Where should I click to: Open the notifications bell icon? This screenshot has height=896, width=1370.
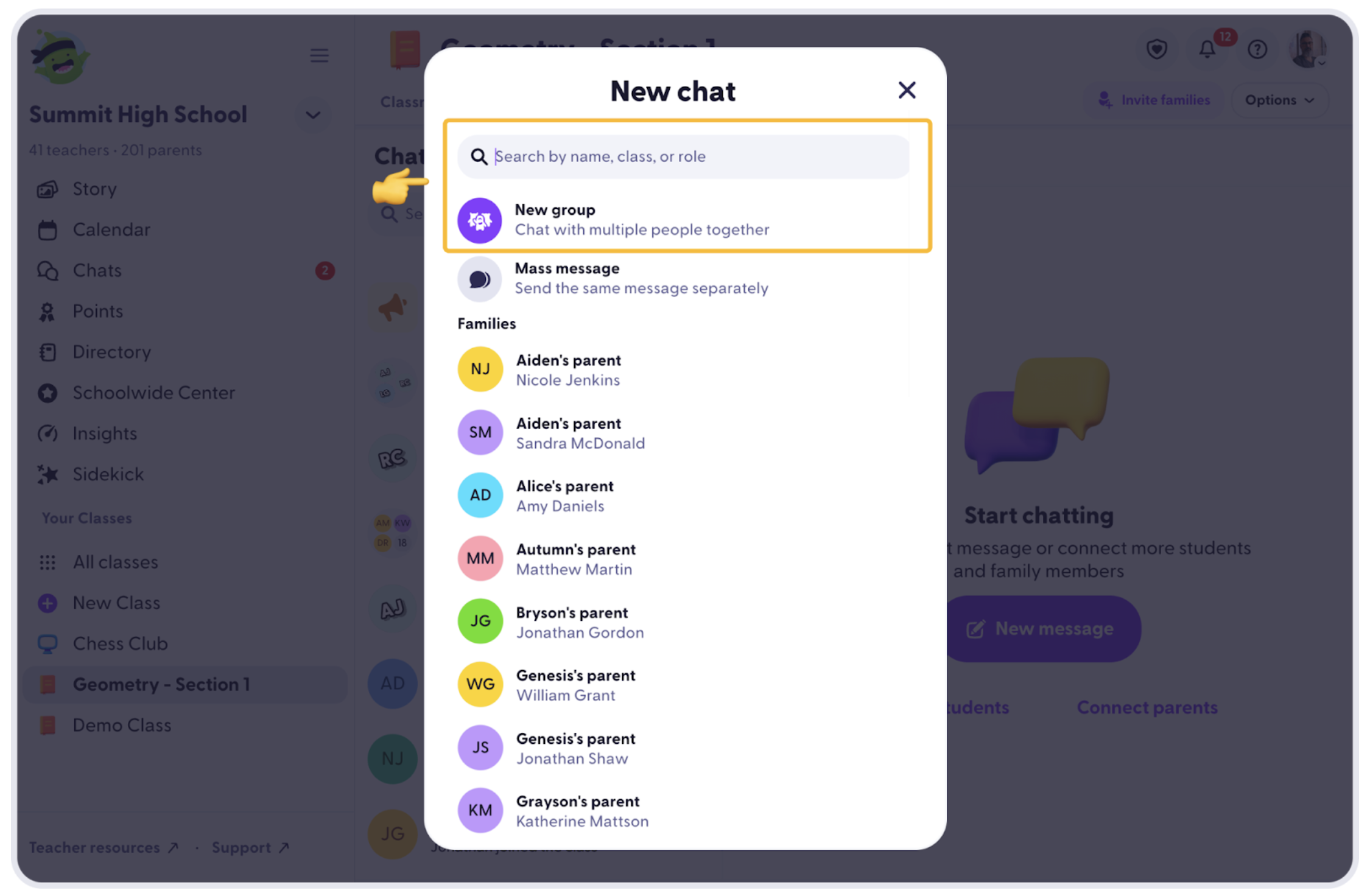click(1207, 49)
